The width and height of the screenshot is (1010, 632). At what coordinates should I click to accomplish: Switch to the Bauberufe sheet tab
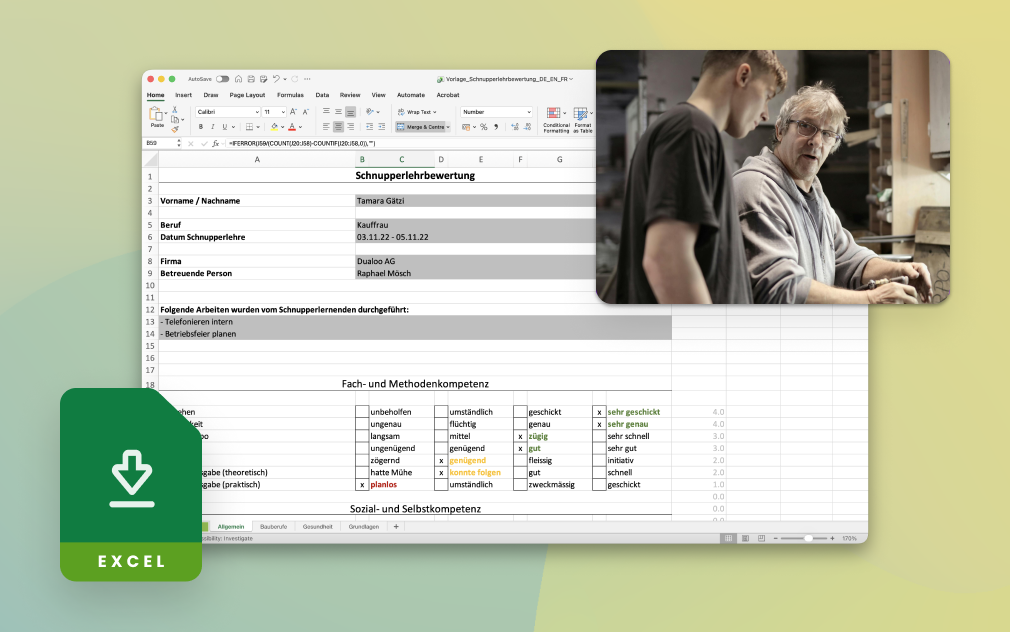273,526
